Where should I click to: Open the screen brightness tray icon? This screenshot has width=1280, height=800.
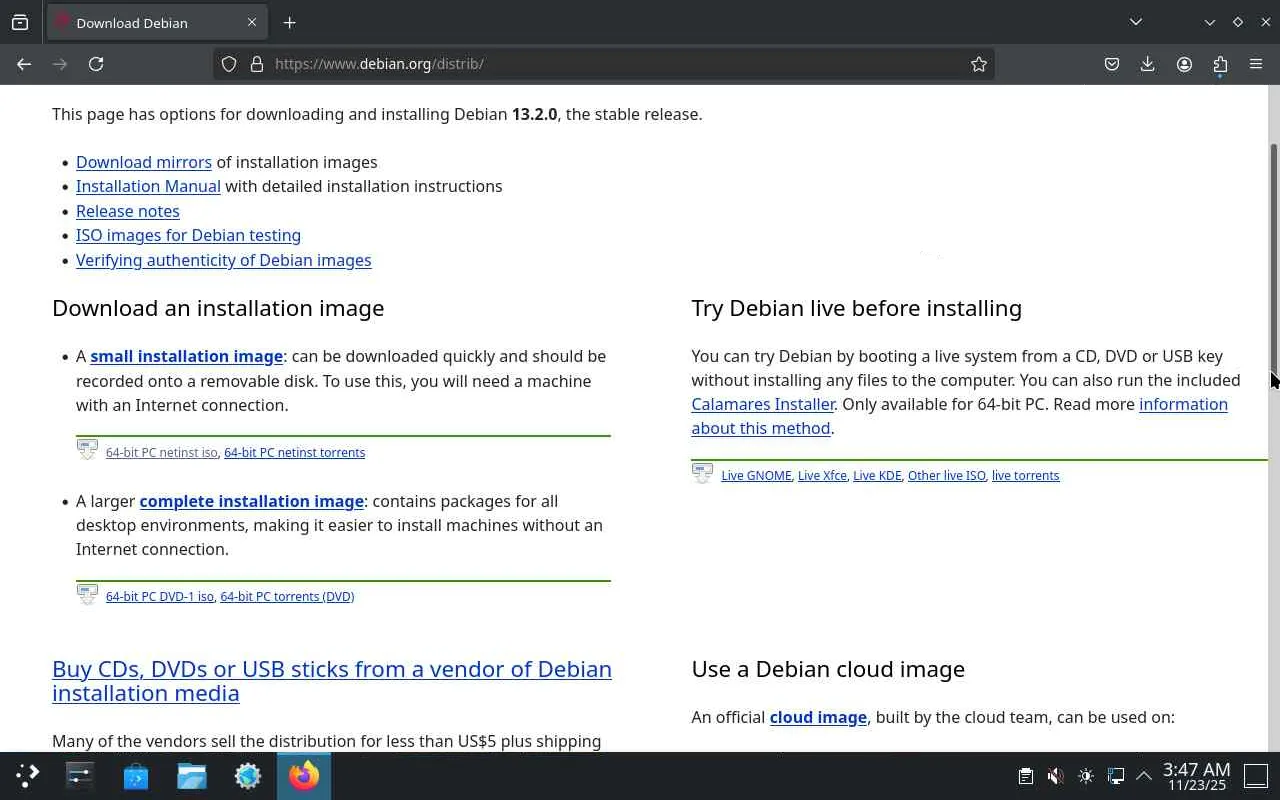(x=1086, y=776)
